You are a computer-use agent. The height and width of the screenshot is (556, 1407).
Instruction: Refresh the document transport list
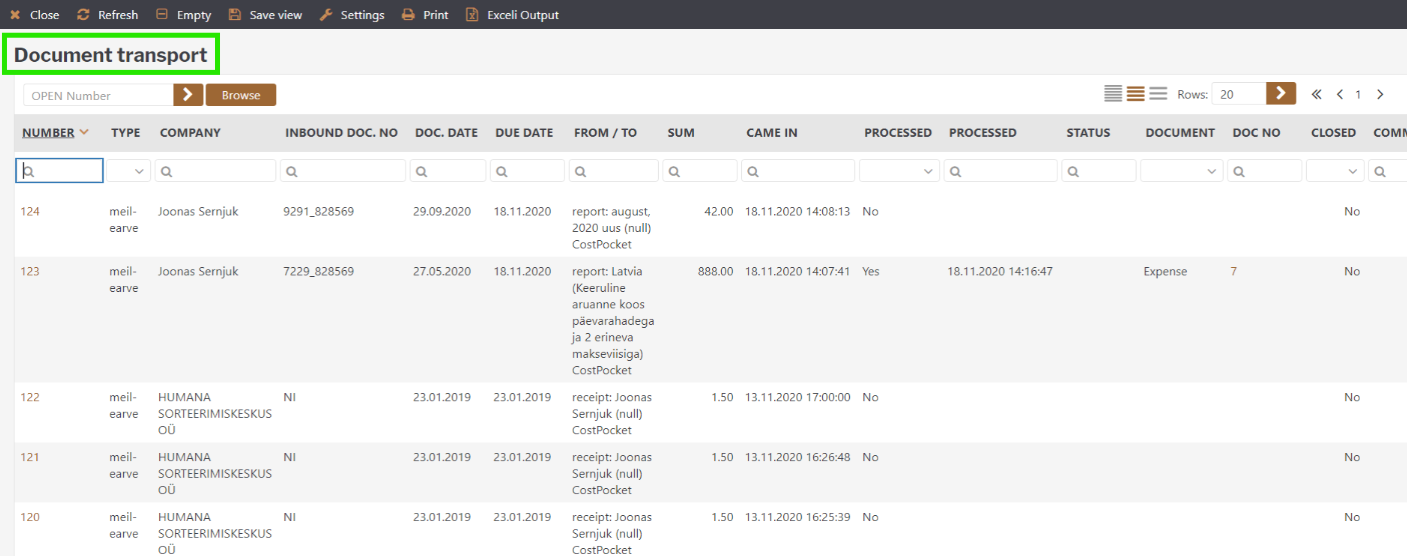click(108, 15)
